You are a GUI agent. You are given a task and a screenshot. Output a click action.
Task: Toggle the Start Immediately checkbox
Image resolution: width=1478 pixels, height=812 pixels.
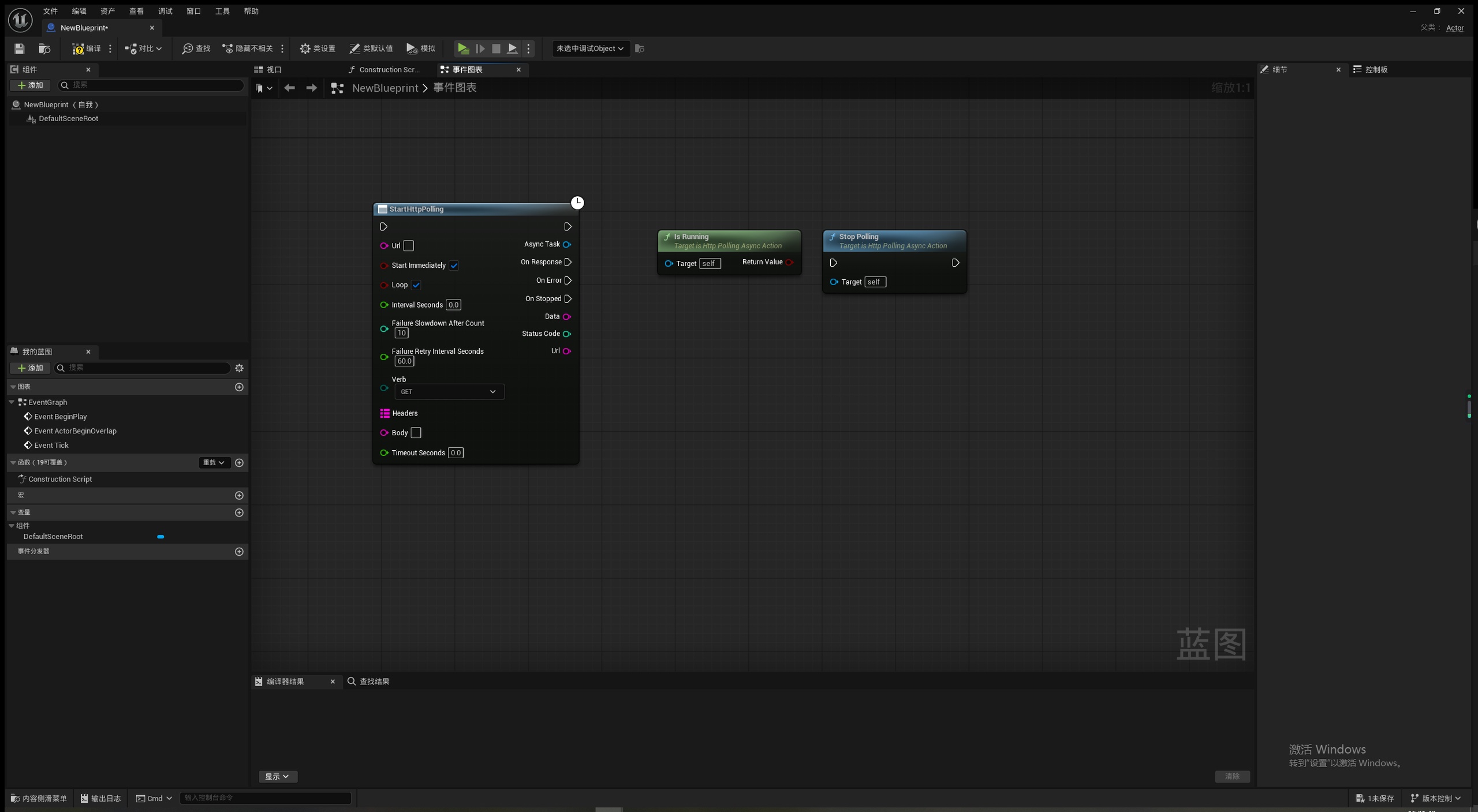click(454, 265)
